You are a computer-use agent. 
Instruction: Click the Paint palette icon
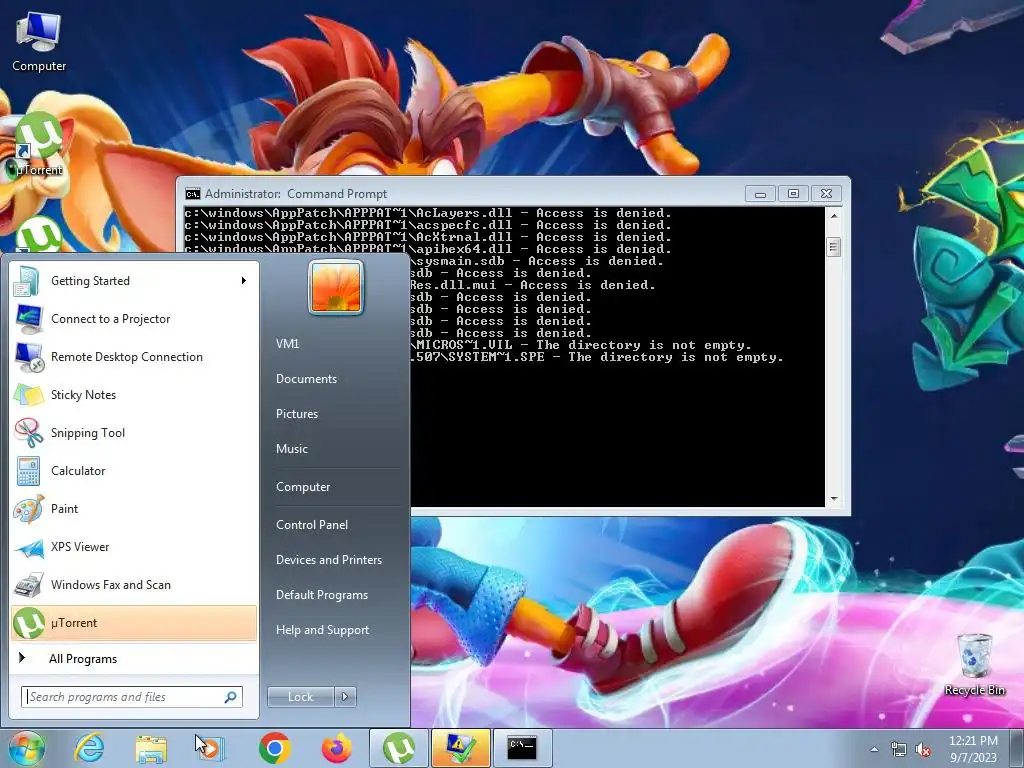28,509
